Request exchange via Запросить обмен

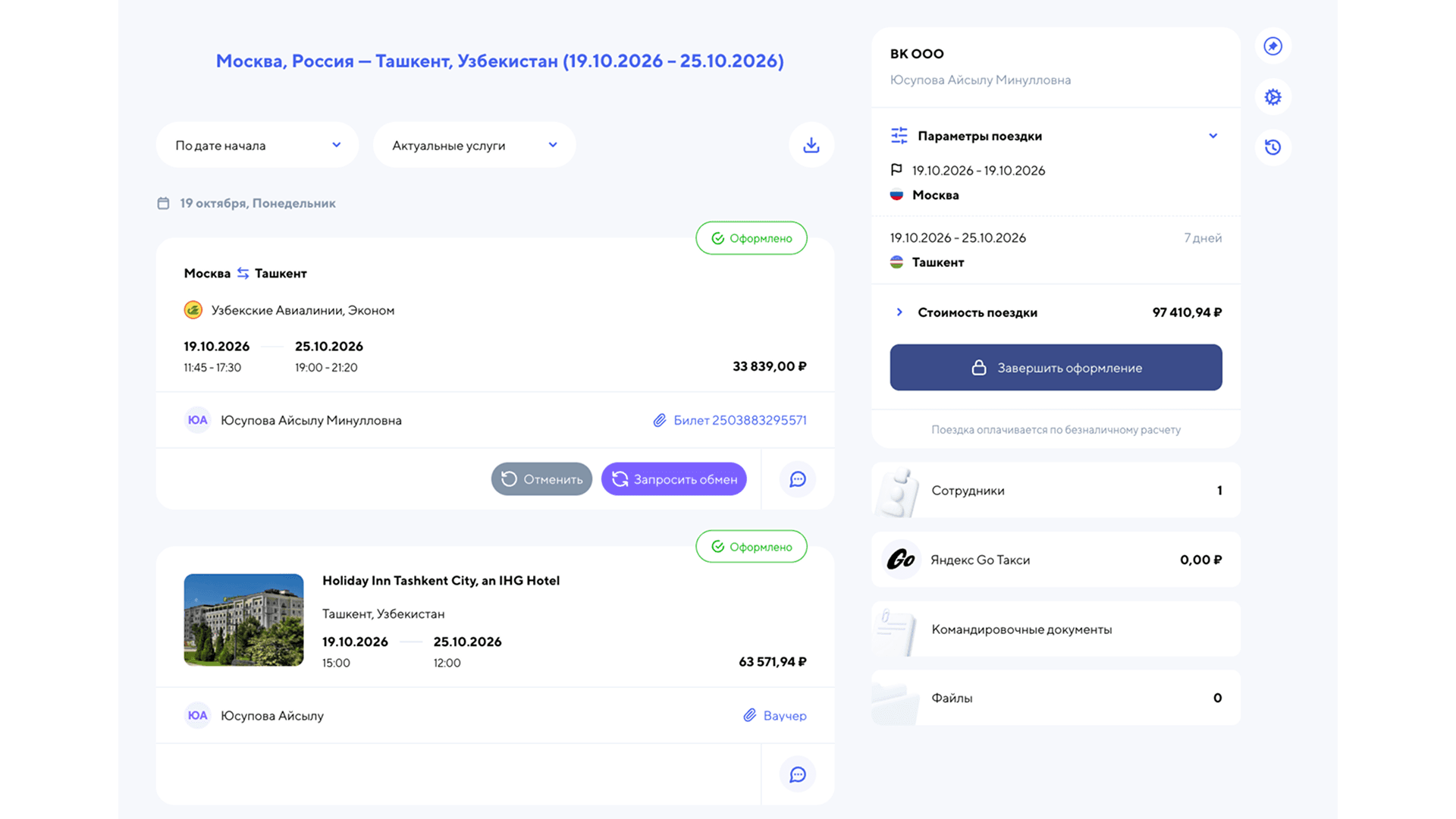(673, 479)
